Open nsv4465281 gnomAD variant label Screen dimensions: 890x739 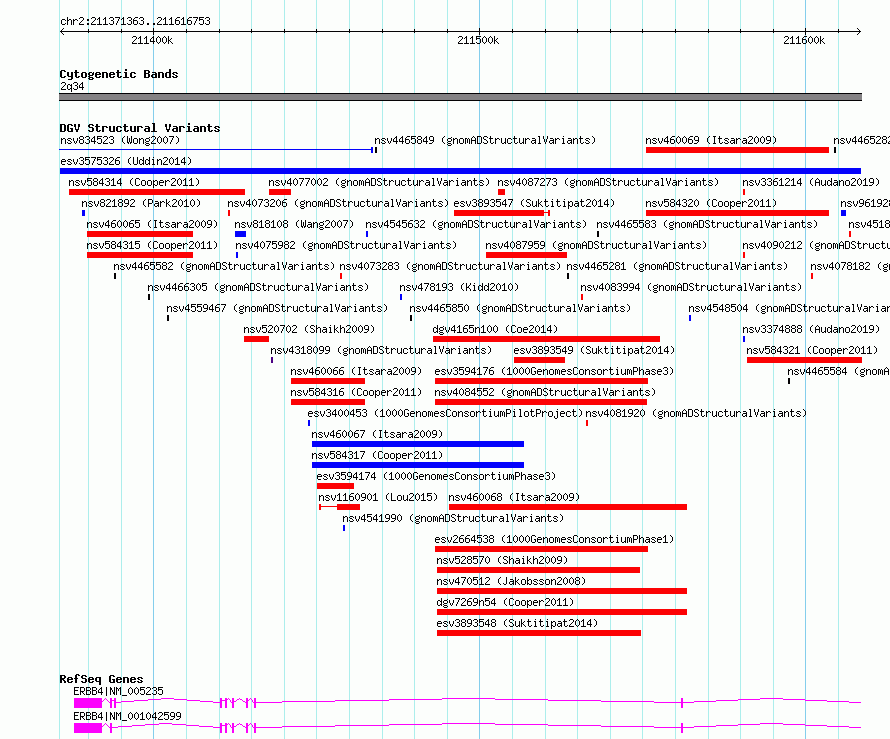(x=677, y=266)
